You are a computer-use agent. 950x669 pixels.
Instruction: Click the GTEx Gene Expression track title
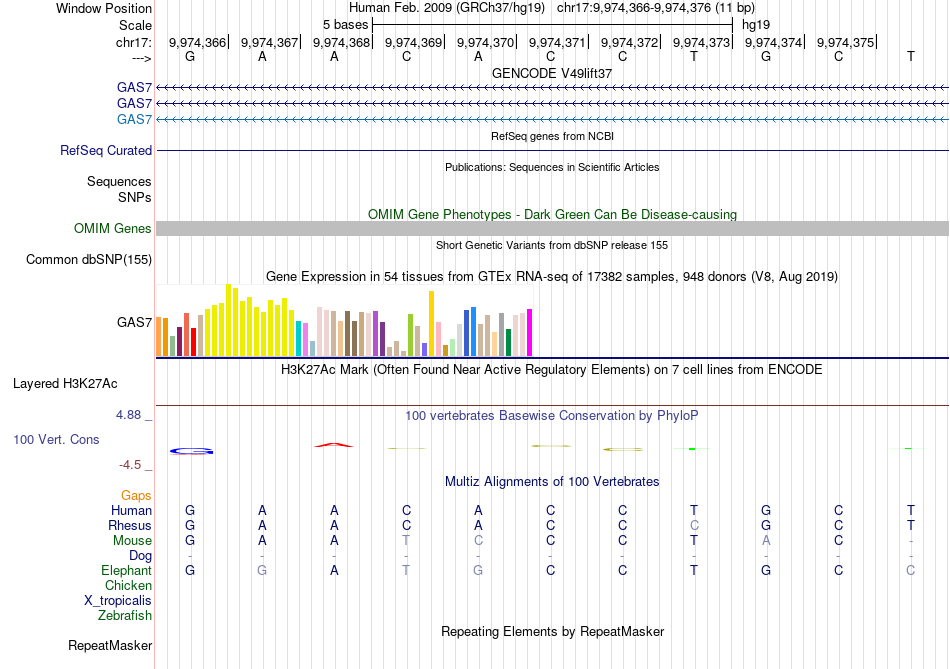[552, 277]
